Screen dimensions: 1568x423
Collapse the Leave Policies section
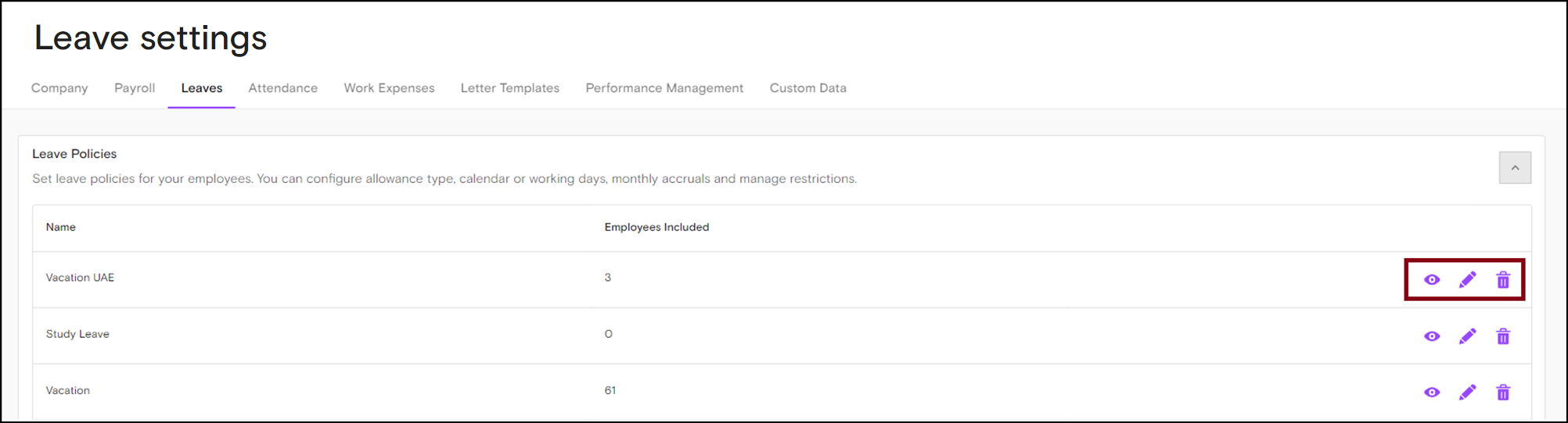click(1515, 168)
